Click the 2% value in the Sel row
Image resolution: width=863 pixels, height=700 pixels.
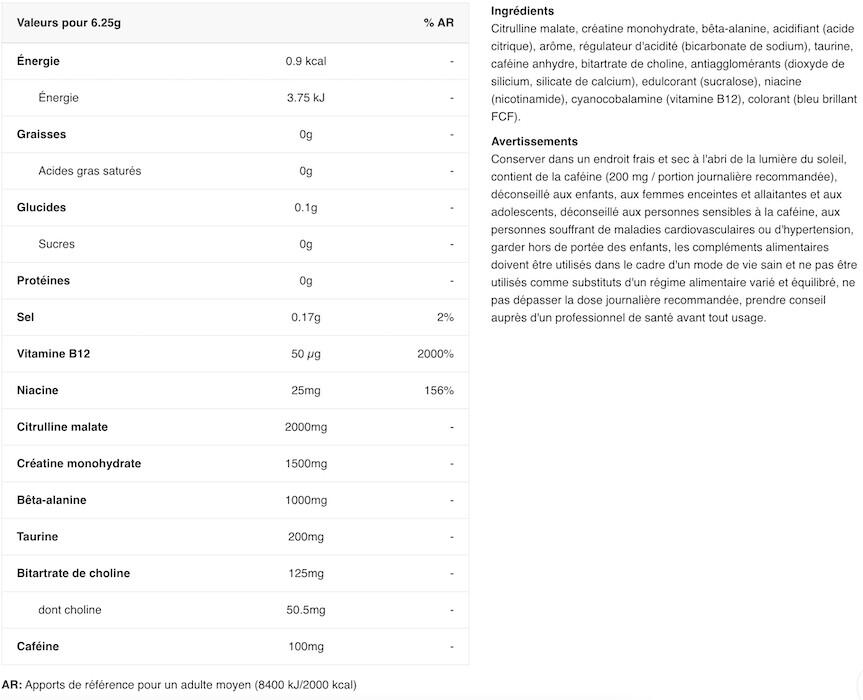pos(445,317)
